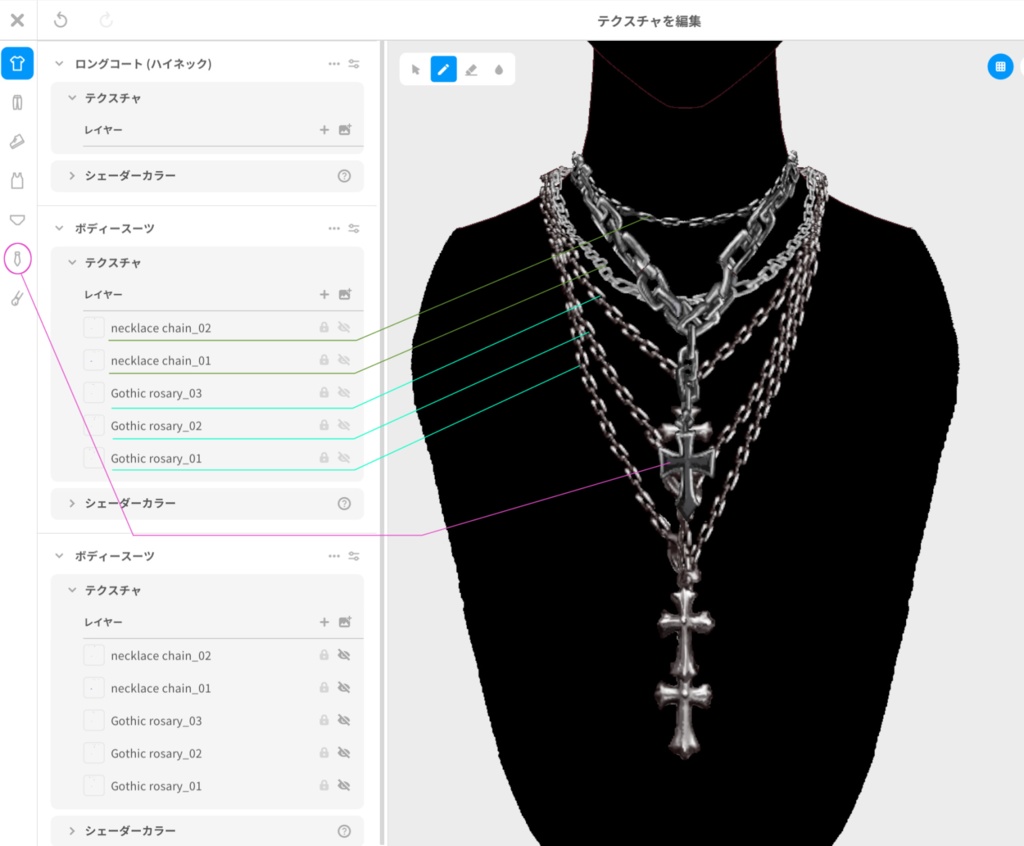Open the necktie accessory category icon
Viewport: 1024px width, 846px height.
[18, 259]
